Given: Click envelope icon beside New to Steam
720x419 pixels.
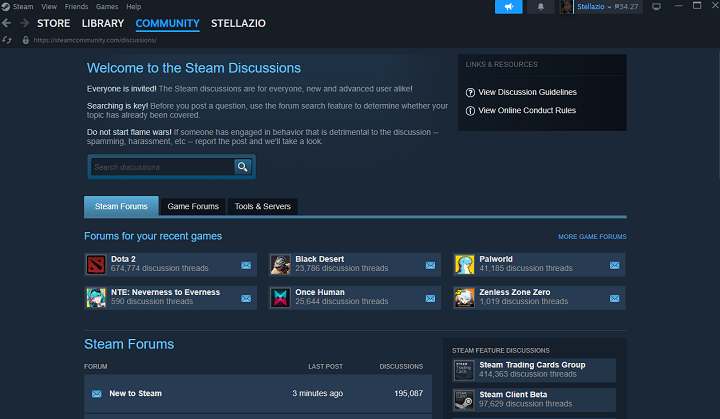Looking at the screenshot, I should coord(96,394).
